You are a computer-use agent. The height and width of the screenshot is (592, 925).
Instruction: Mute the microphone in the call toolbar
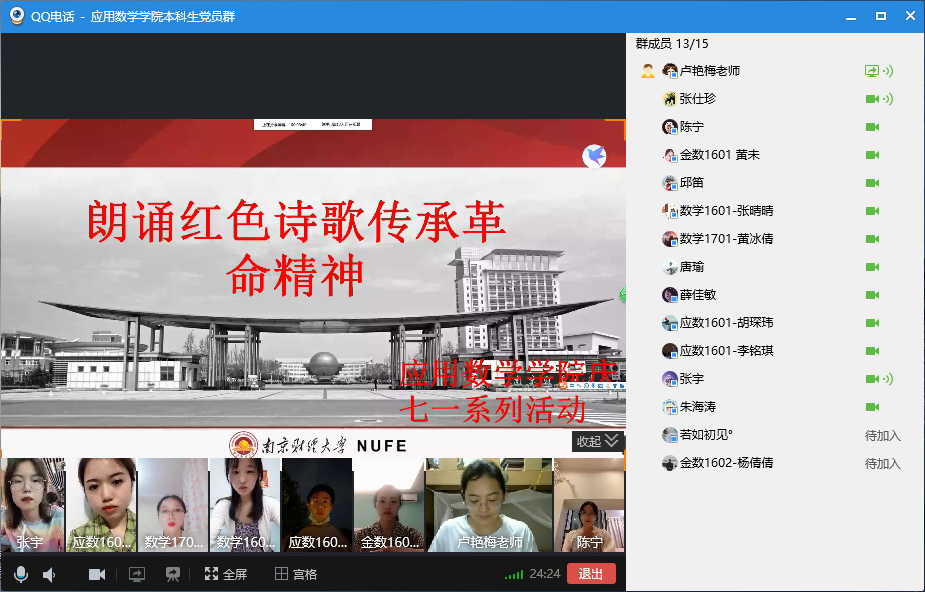(x=20, y=574)
